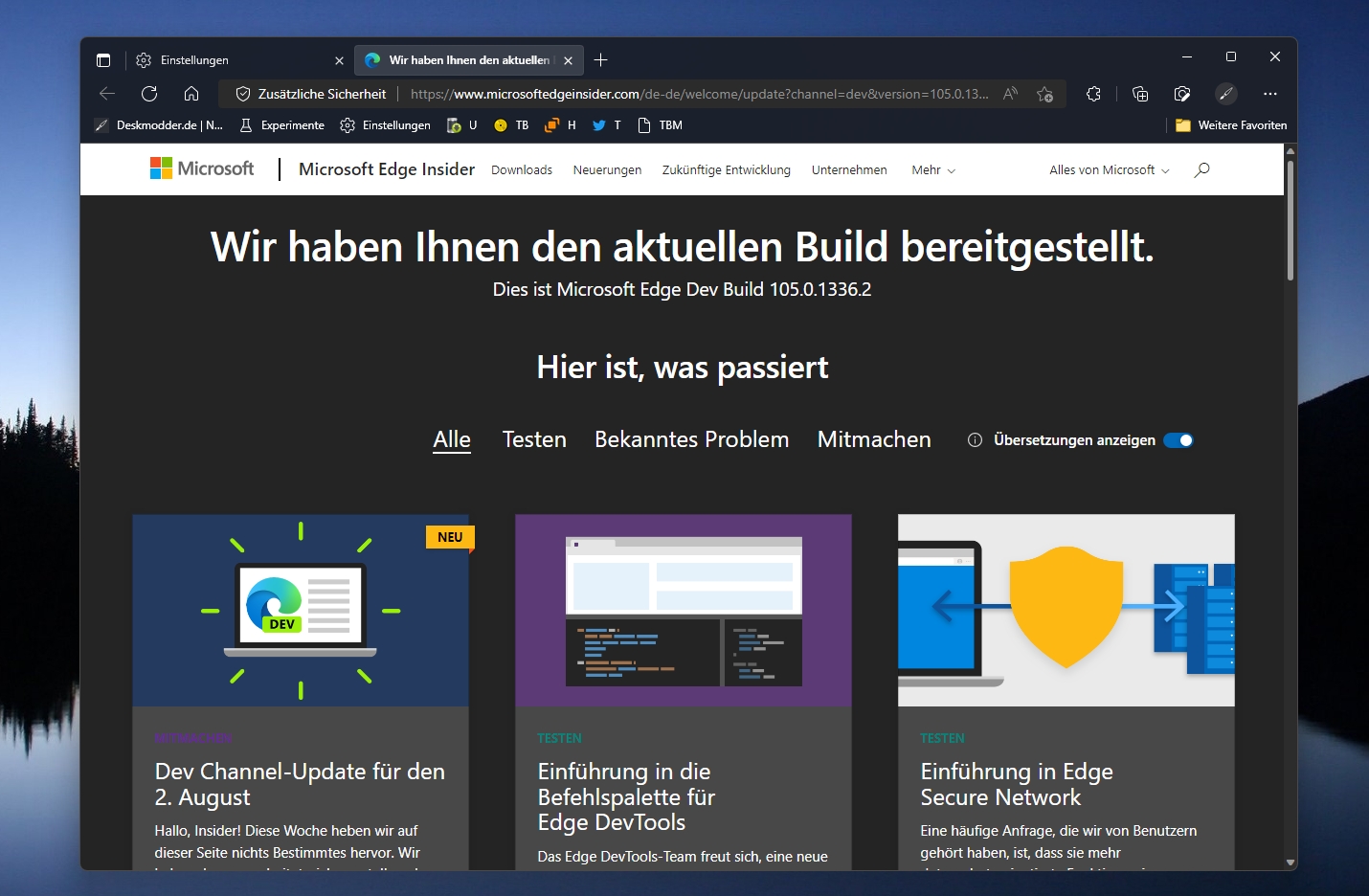
Task: Close the Einstellungen tab
Action: click(x=339, y=60)
